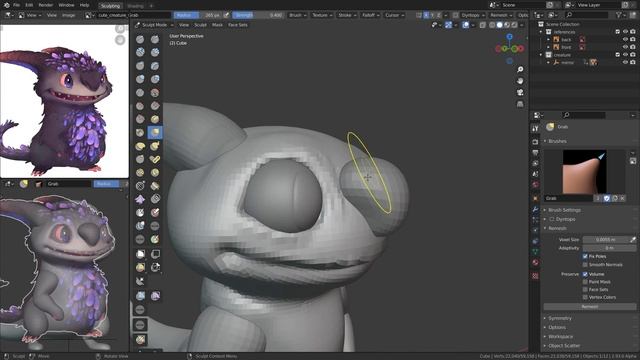Select the Box Mask tool
Viewport: 640px width, 360px height.
point(140,254)
